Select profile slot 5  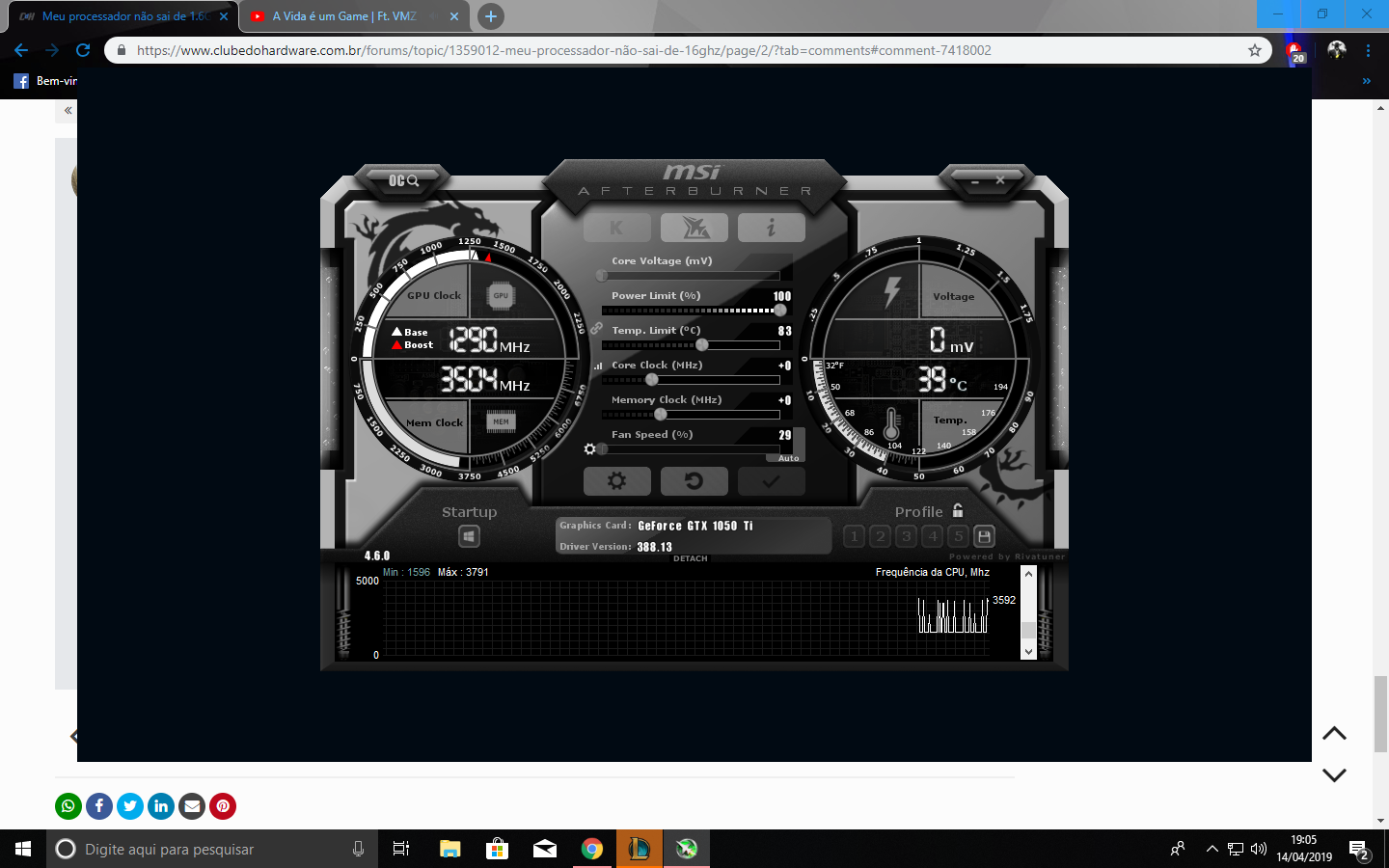pyautogui.click(x=958, y=536)
